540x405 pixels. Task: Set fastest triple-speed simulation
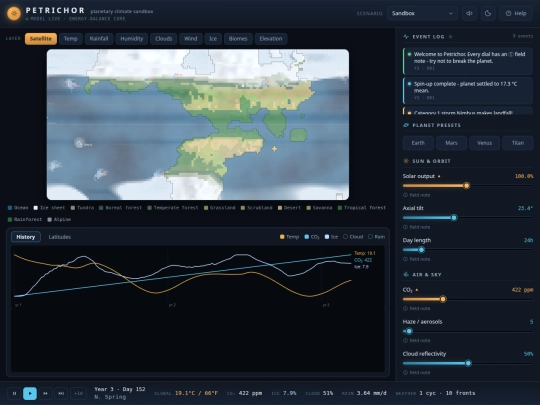[61, 393]
